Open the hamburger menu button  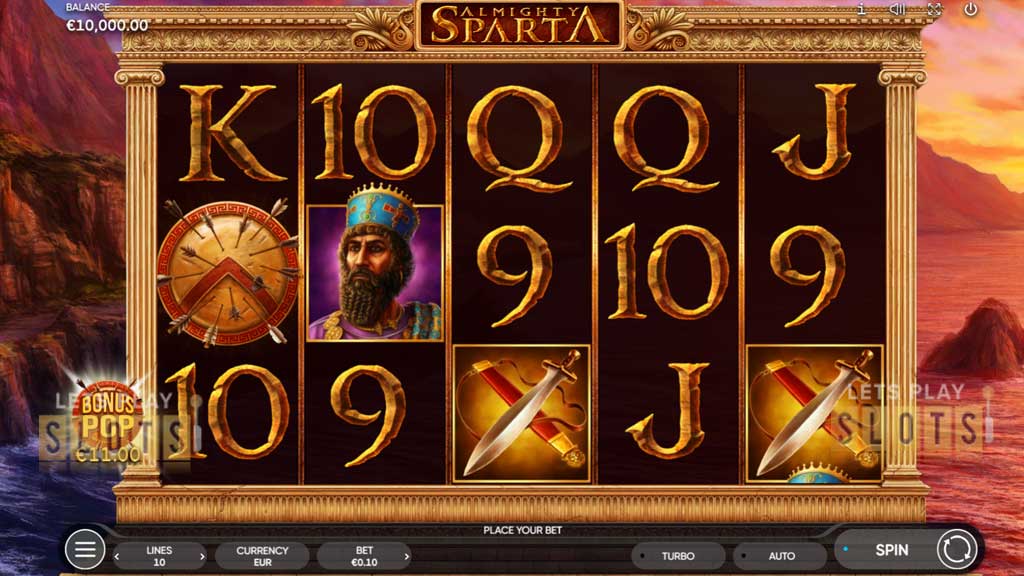coord(85,549)
